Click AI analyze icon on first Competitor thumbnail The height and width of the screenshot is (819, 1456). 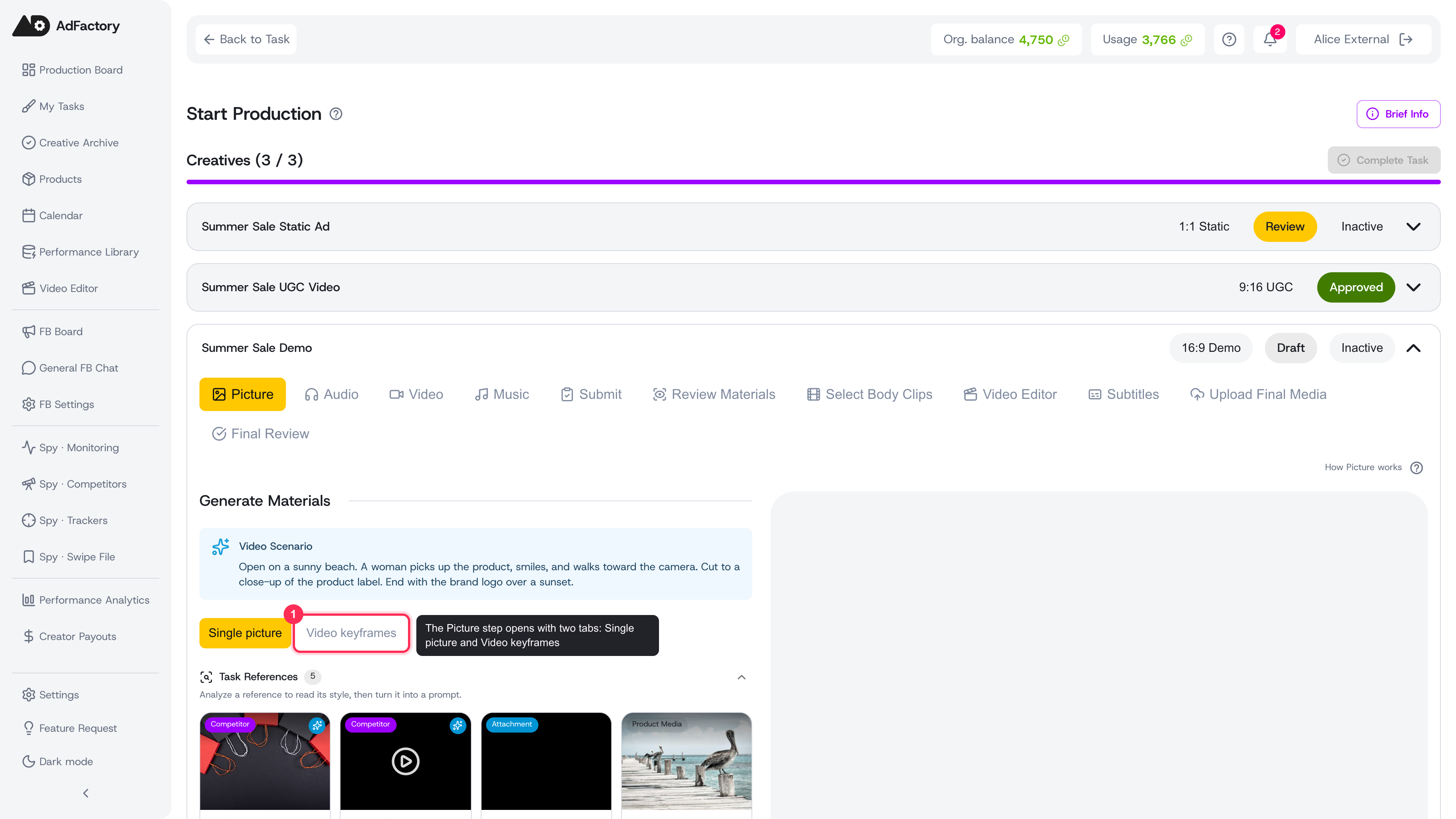pyautogui.click(x=317, y=725)
